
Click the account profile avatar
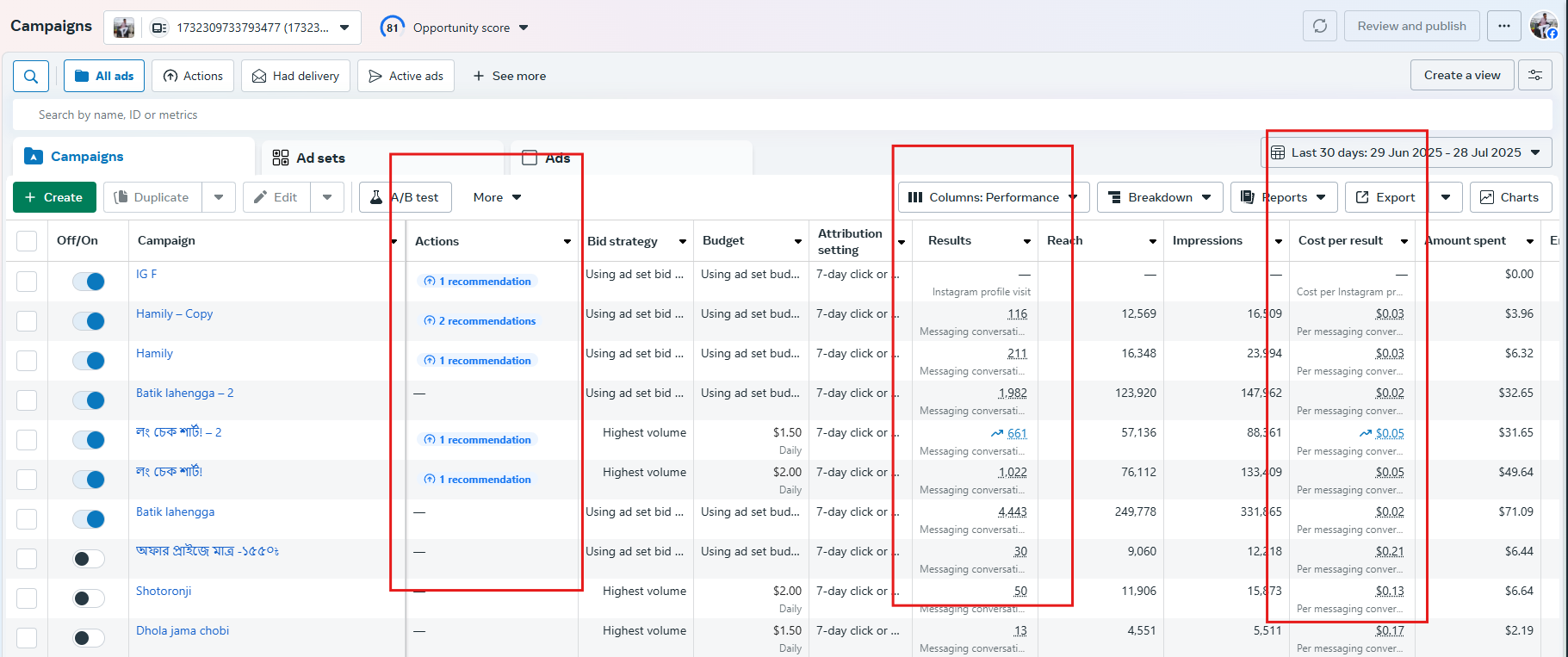[1543, 26]
